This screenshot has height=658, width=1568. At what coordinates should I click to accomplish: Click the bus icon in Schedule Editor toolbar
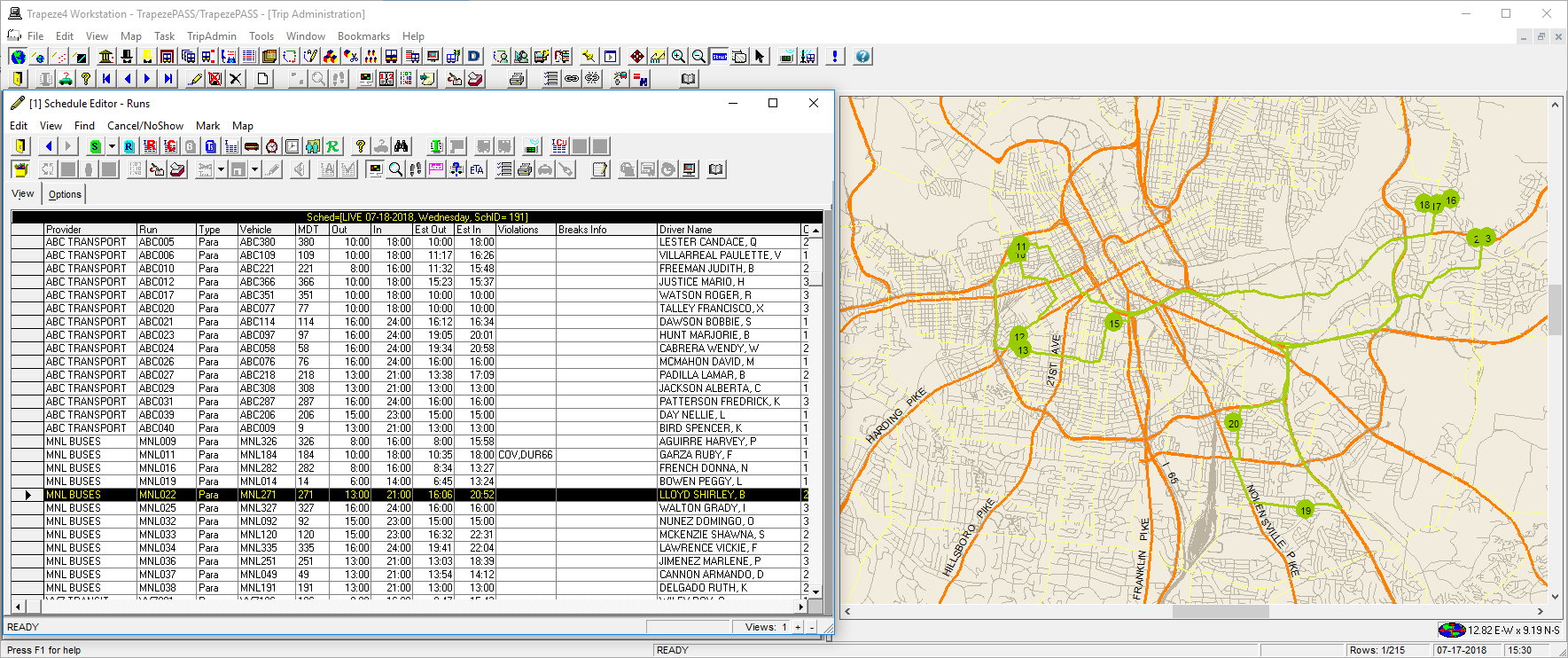[x=251, y=146]
